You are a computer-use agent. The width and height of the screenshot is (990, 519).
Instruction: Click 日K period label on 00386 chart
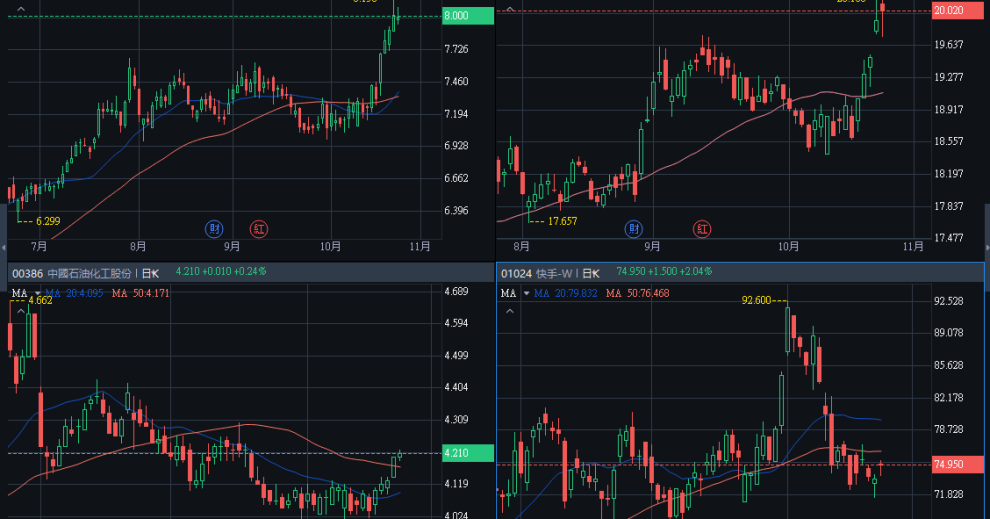coord(151,272)
